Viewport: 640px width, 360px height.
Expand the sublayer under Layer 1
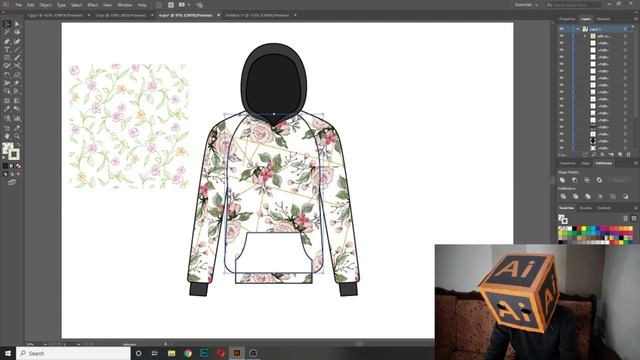point(585,36)
